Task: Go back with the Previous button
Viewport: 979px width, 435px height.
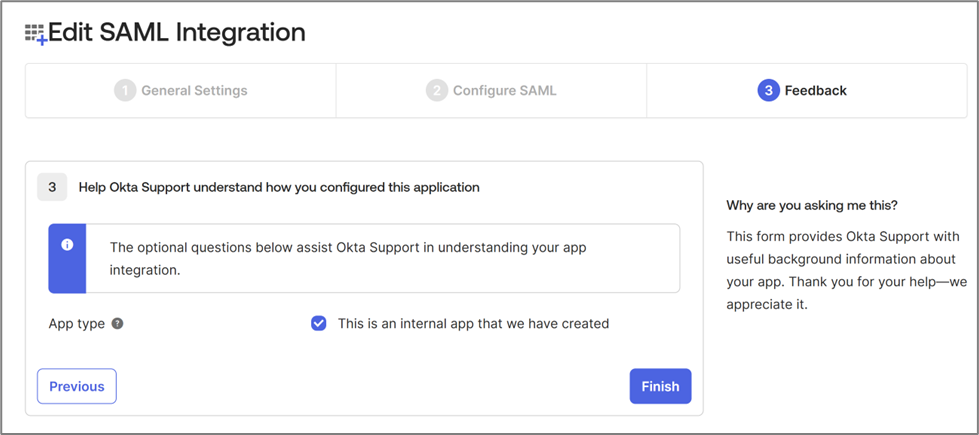Action: click(x=77, y=386)
